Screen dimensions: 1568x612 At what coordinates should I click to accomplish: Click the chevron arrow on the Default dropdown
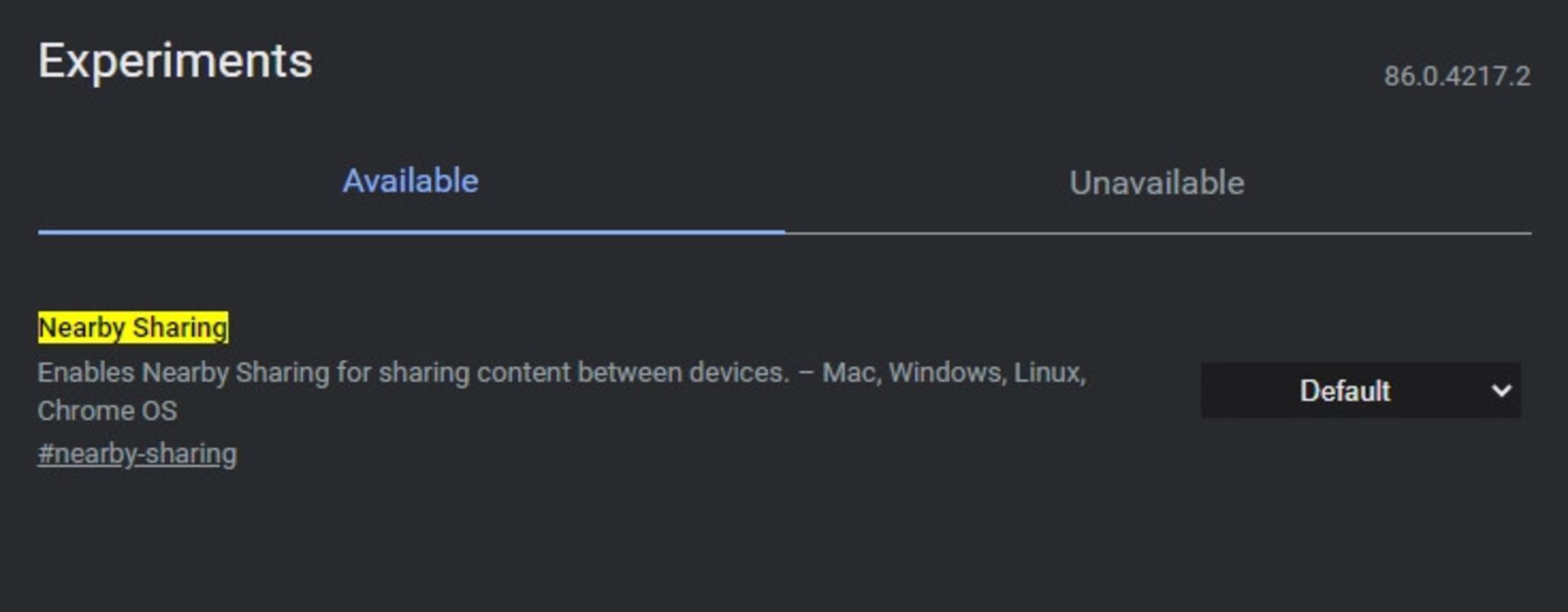(1501, 391)
